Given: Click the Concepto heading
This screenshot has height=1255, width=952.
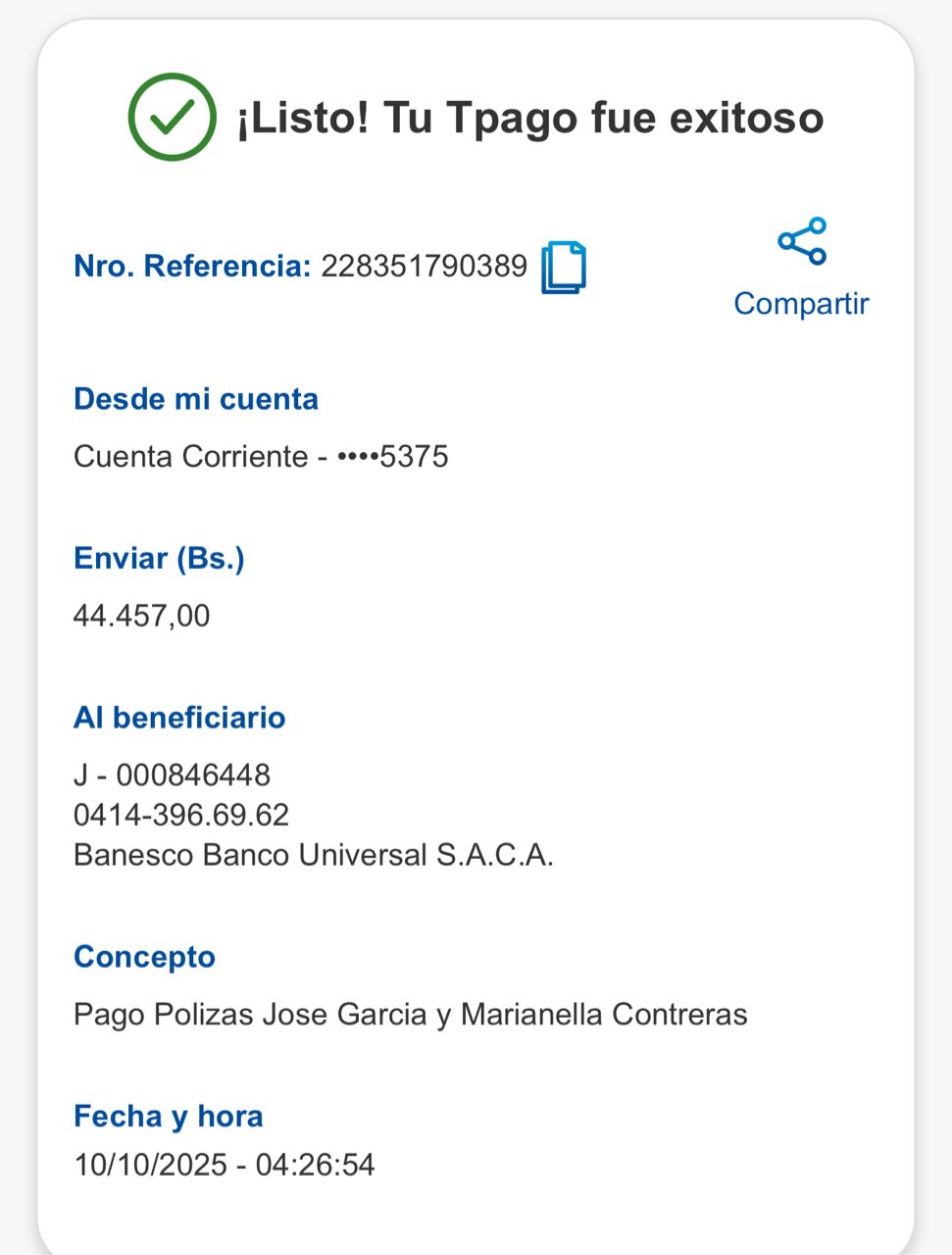Looking at the screenshot, I should pyautogui.click(x=144, y=957).
